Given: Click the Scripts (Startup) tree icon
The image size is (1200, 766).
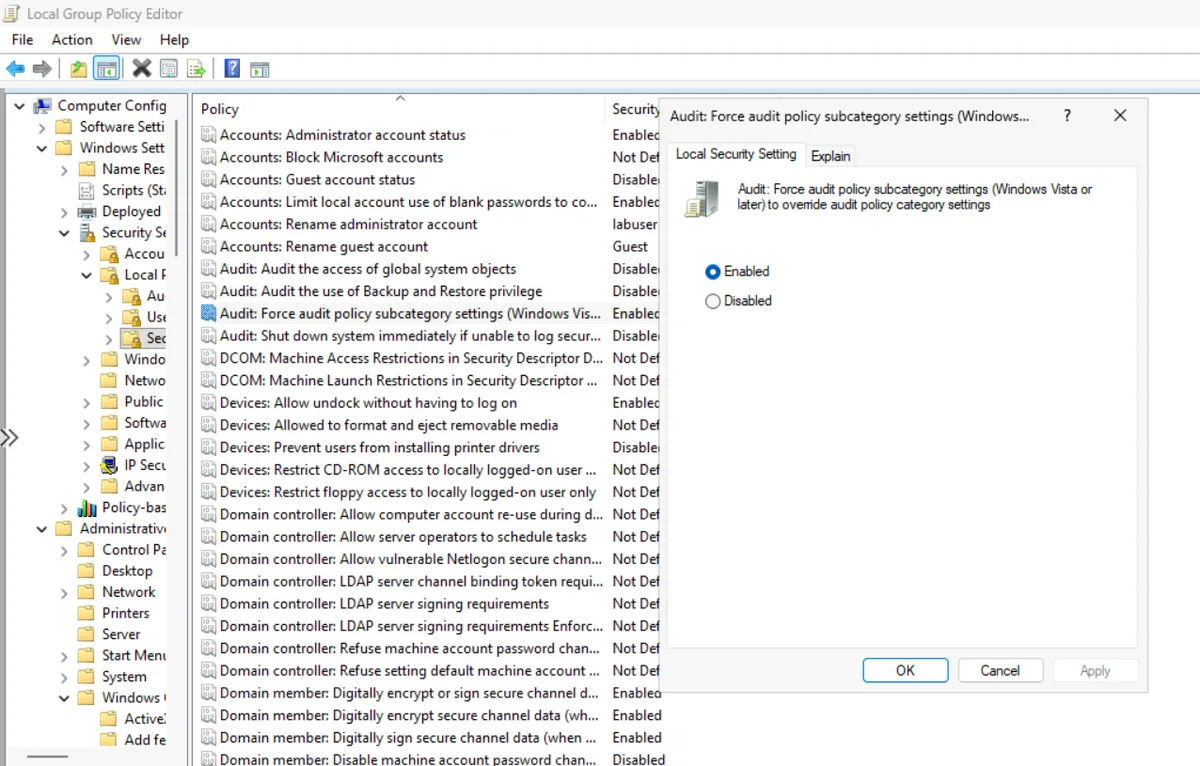Looking at the screenshot, I should click(x=87, y=190).
